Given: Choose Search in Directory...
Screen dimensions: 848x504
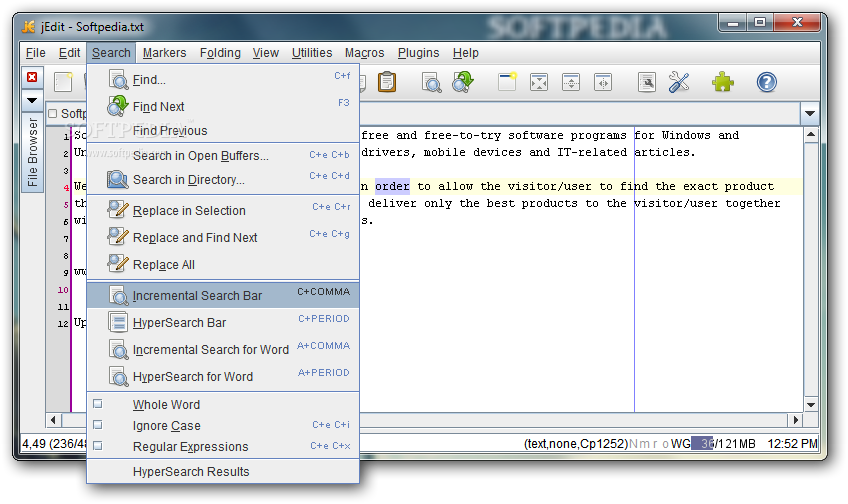Looking at the screenshot, I should (223, 180).
